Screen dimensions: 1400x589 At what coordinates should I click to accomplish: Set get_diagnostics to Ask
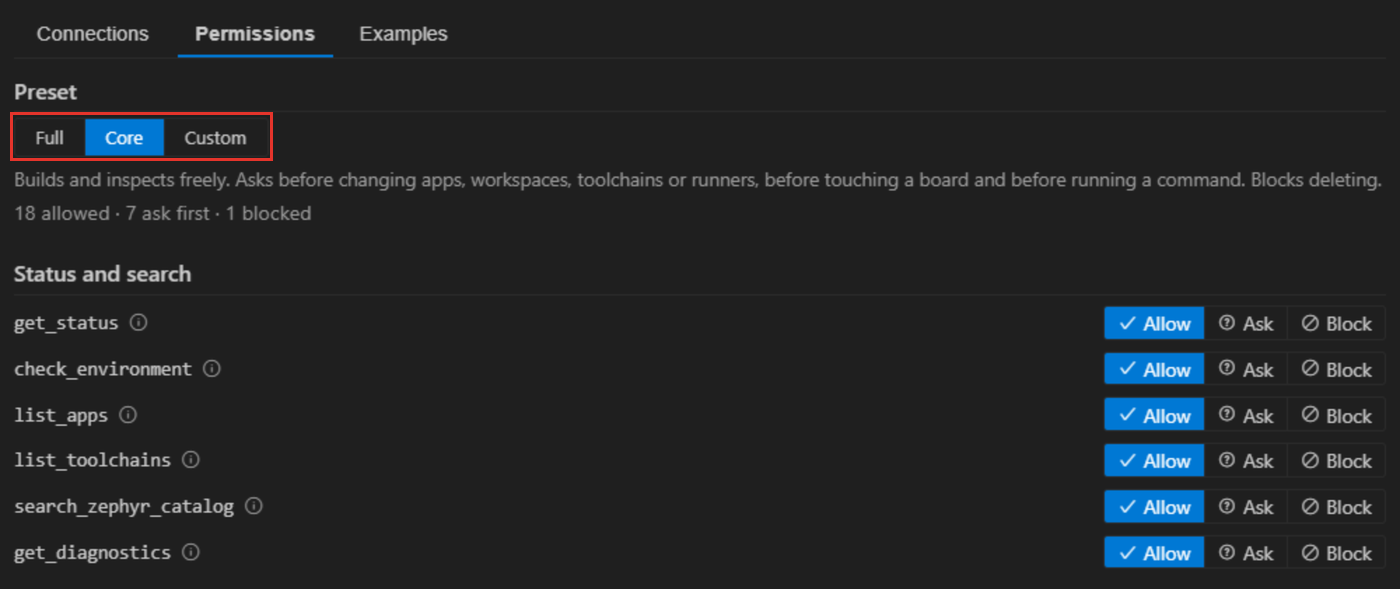pos(1246,552)
